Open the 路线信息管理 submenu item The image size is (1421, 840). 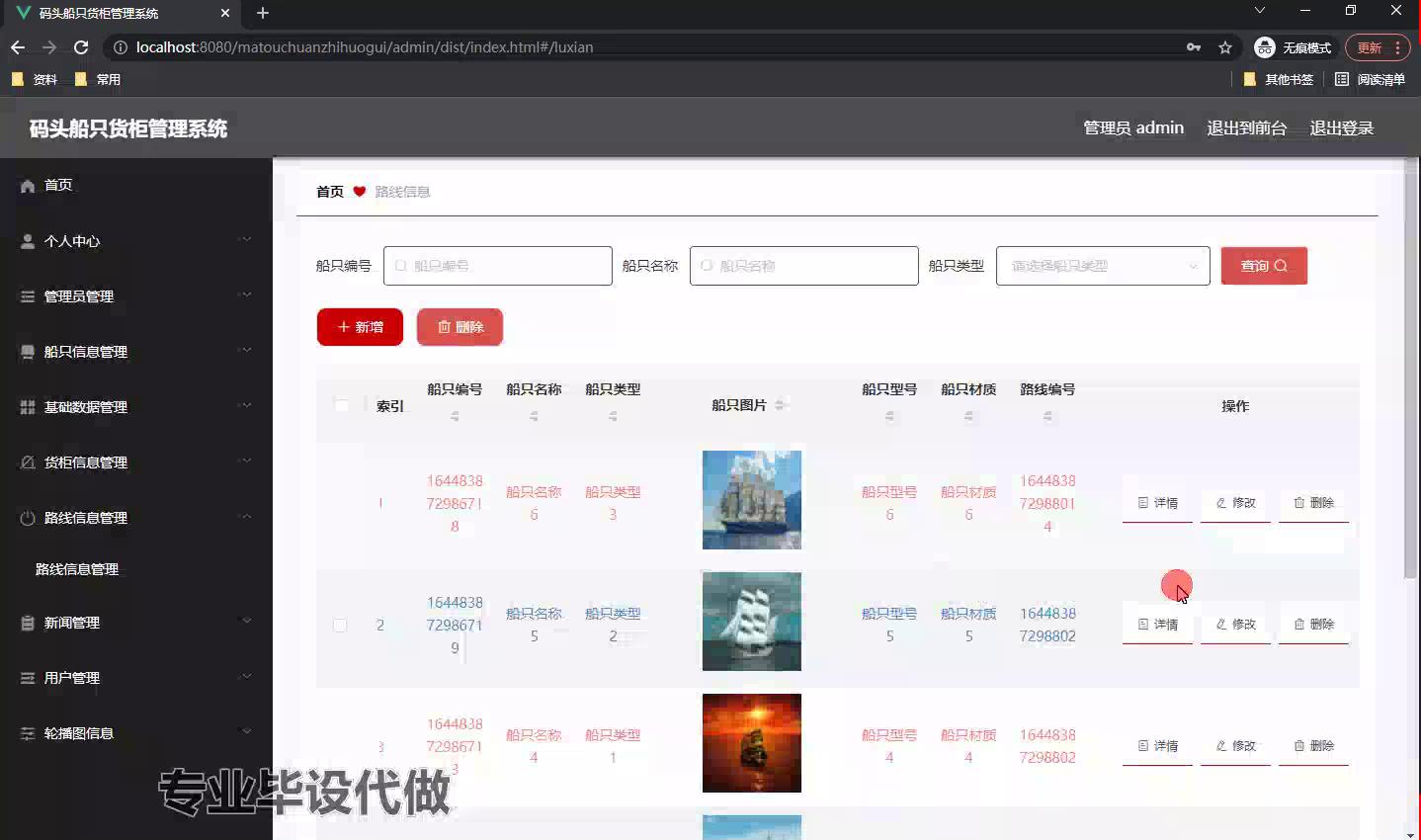pyautogui.click(x=77, y=569)
